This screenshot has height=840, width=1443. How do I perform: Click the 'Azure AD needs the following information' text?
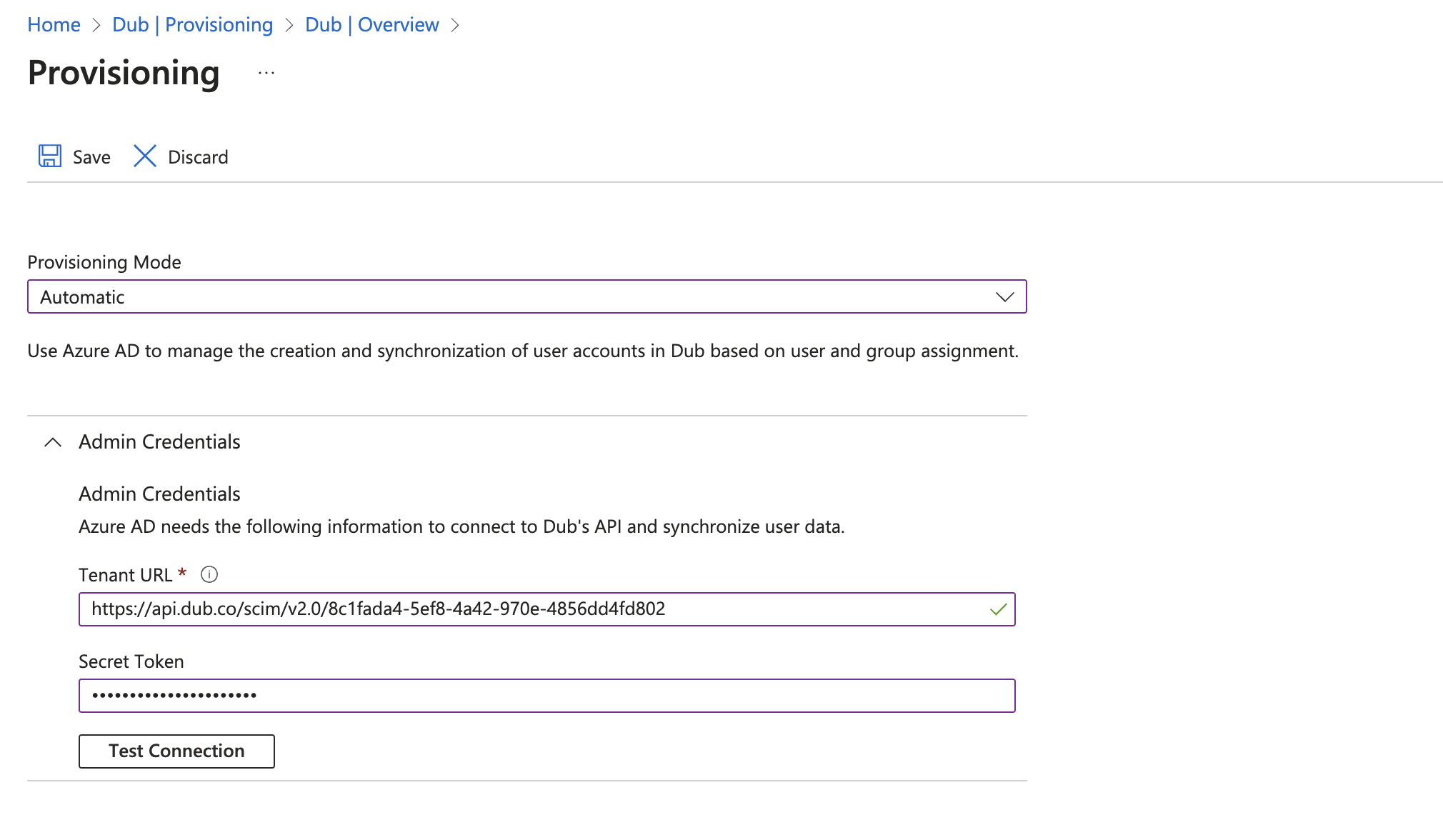point(461,527)
